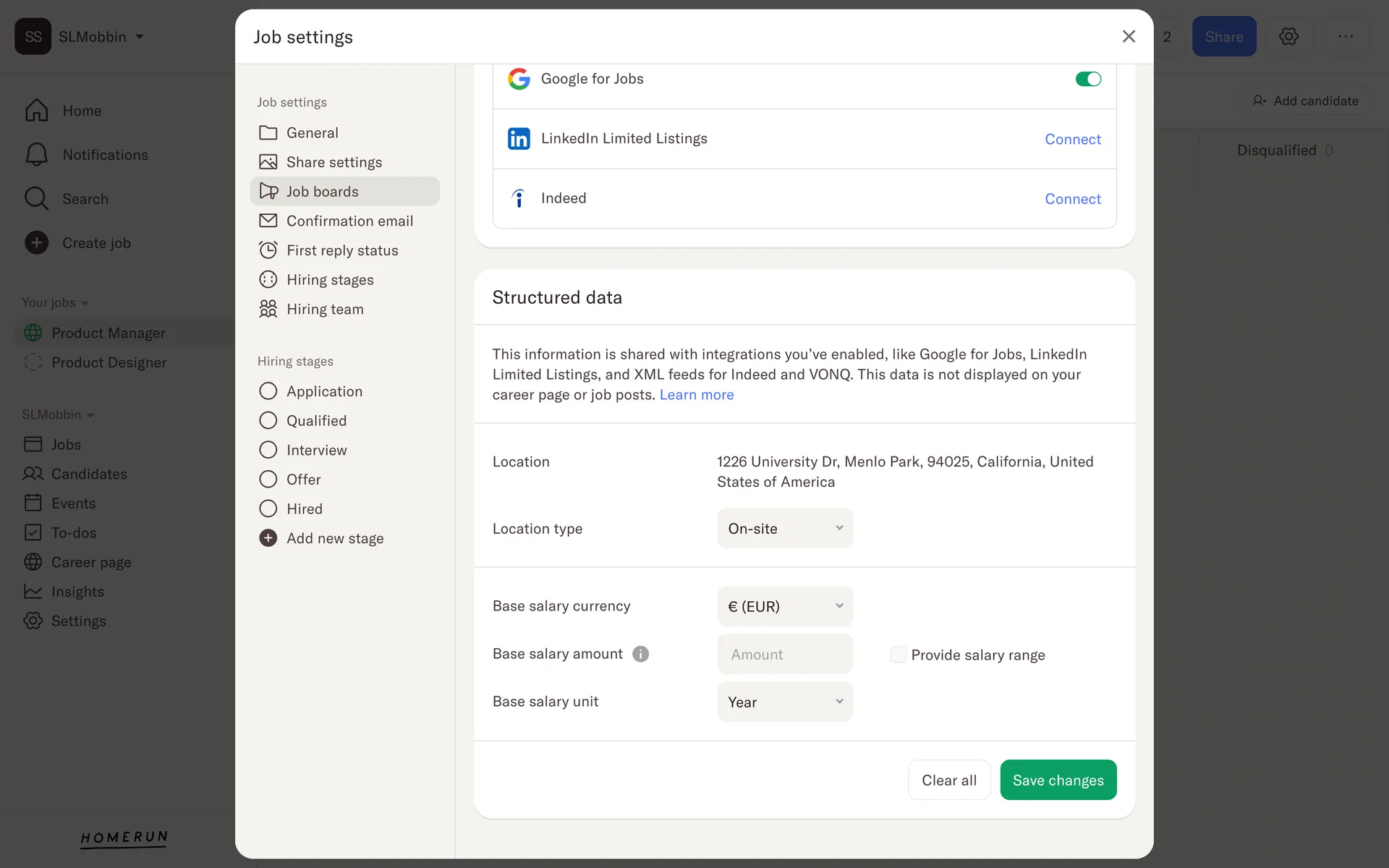The height and width of the screenshot is (868, 1389).
Task: Select the Qualified hiring stage circle
Action: click(268, 420)
